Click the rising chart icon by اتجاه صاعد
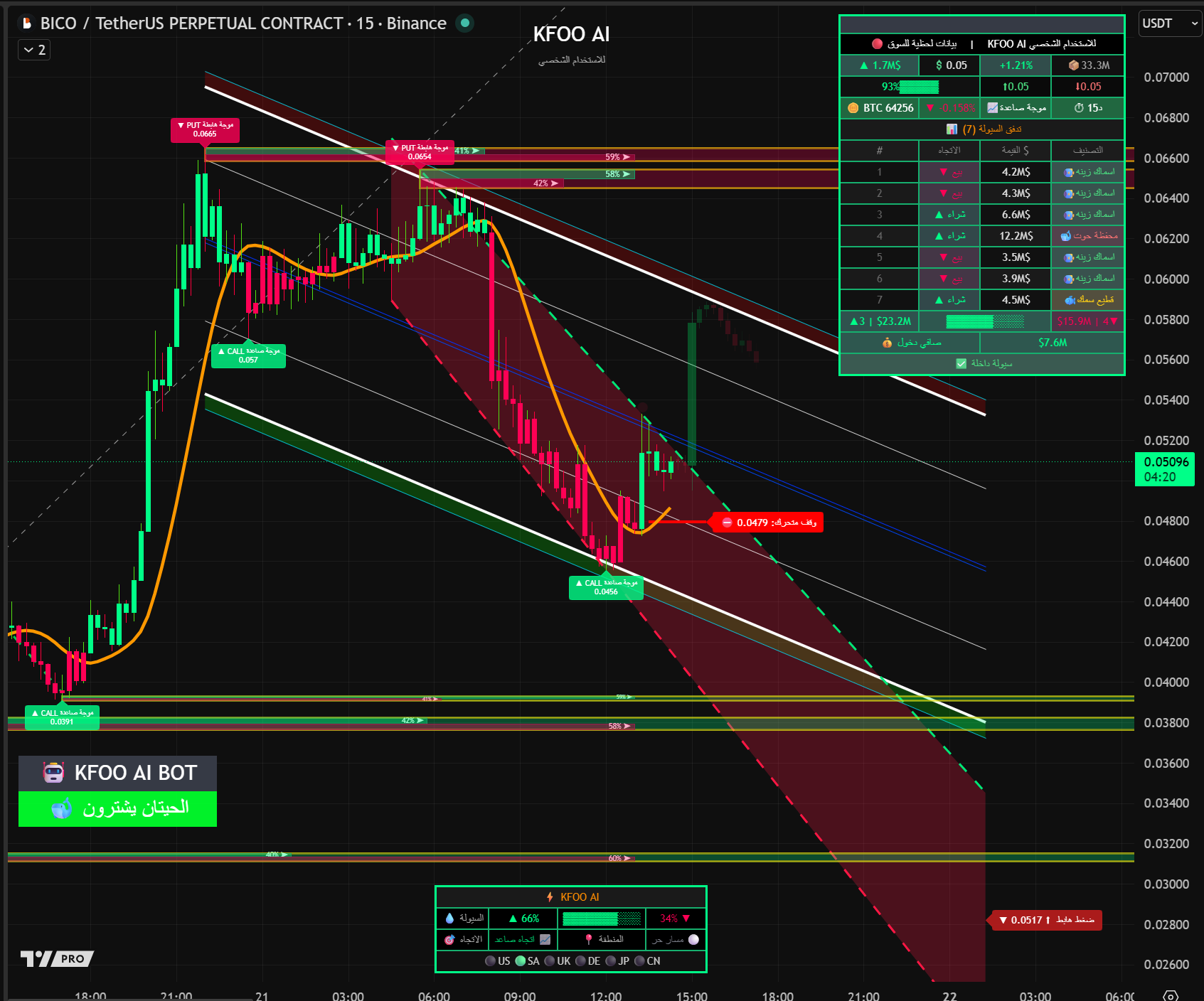This screenshot has height=1001, width=1204. pos(545,940)
